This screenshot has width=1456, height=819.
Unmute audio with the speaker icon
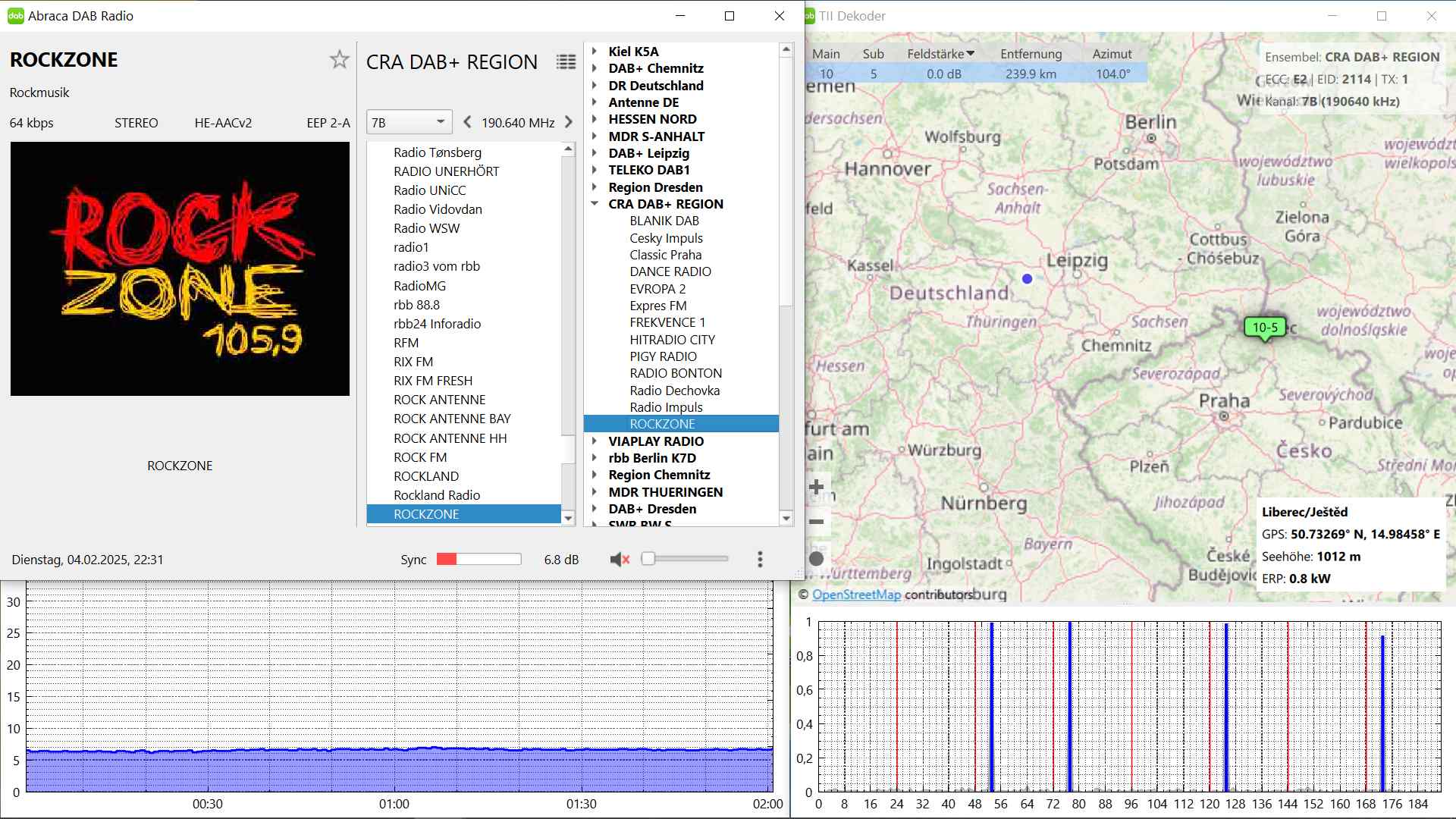[x=620, y=560]
